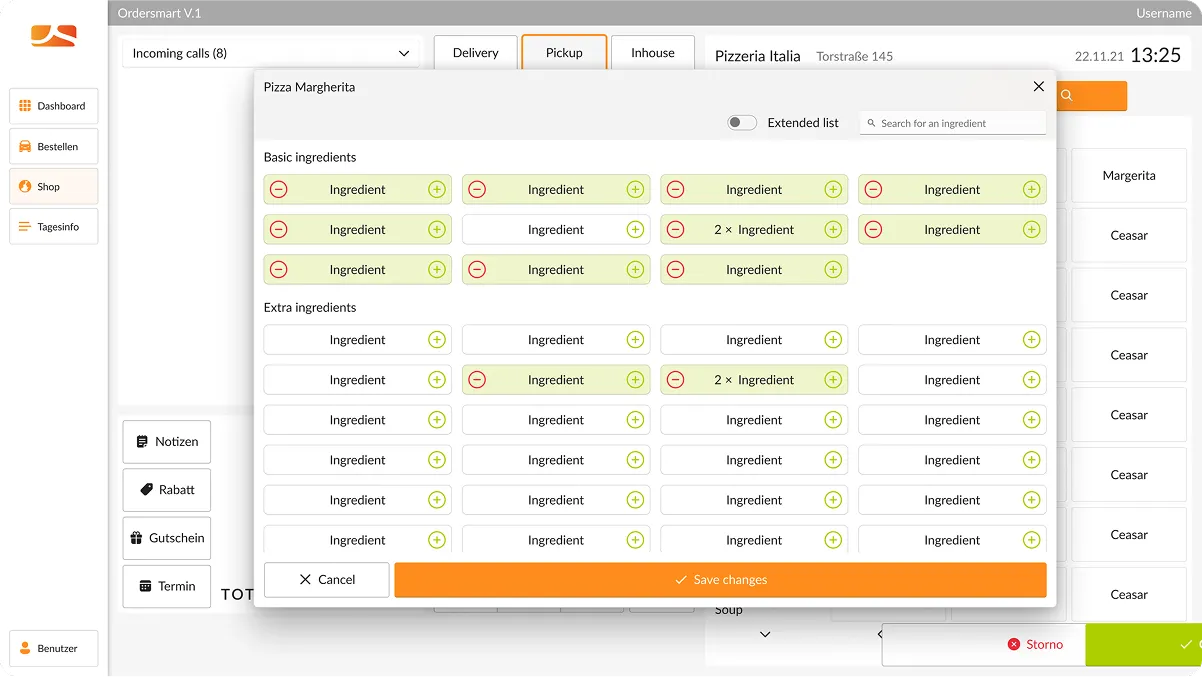Add an Extra ingredient using its plus button
This screenshot has width=1202, height=677.
tap(436, 339)
